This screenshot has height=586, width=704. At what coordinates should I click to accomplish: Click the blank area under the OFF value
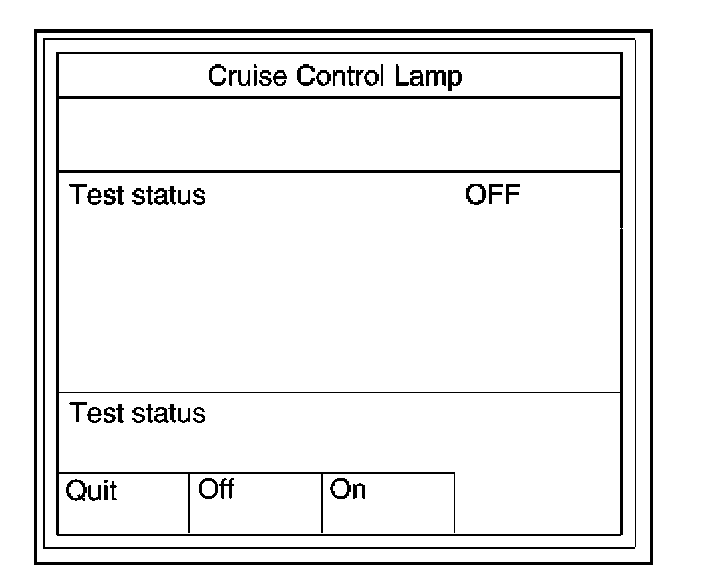pyautogui.click(x=492, y=290)
